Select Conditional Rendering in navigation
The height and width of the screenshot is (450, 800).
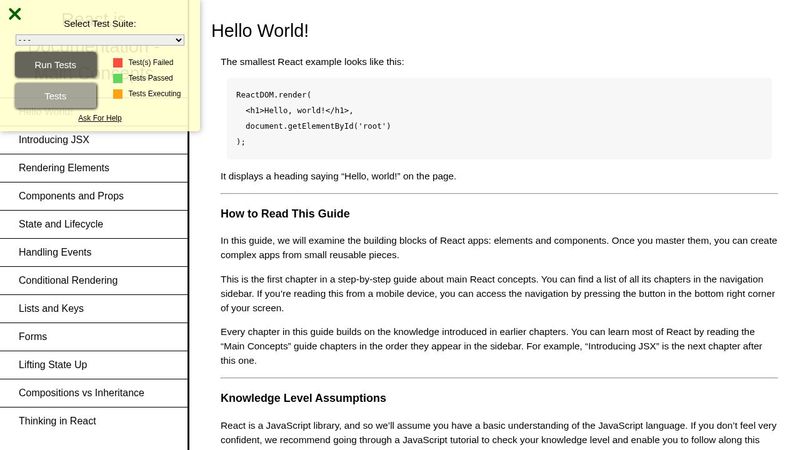(x=94, y=280)
